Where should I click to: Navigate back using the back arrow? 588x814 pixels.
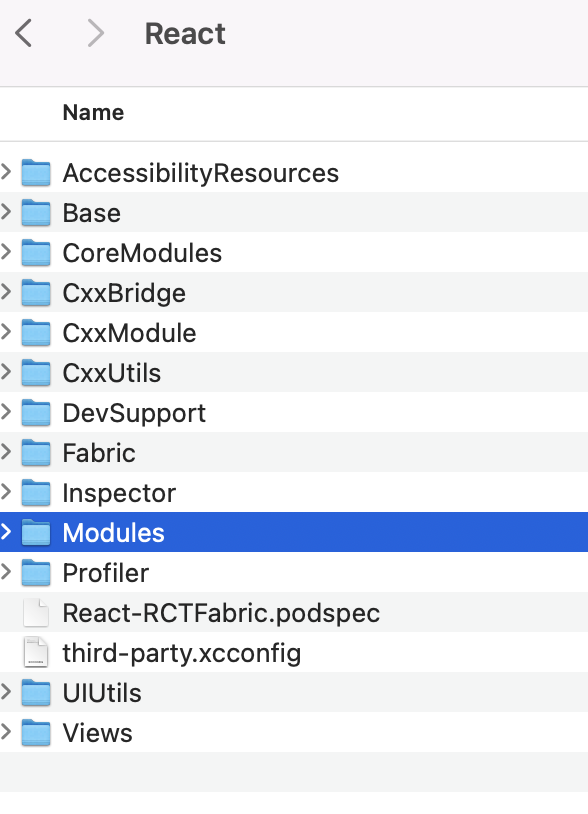click(24, 33)
